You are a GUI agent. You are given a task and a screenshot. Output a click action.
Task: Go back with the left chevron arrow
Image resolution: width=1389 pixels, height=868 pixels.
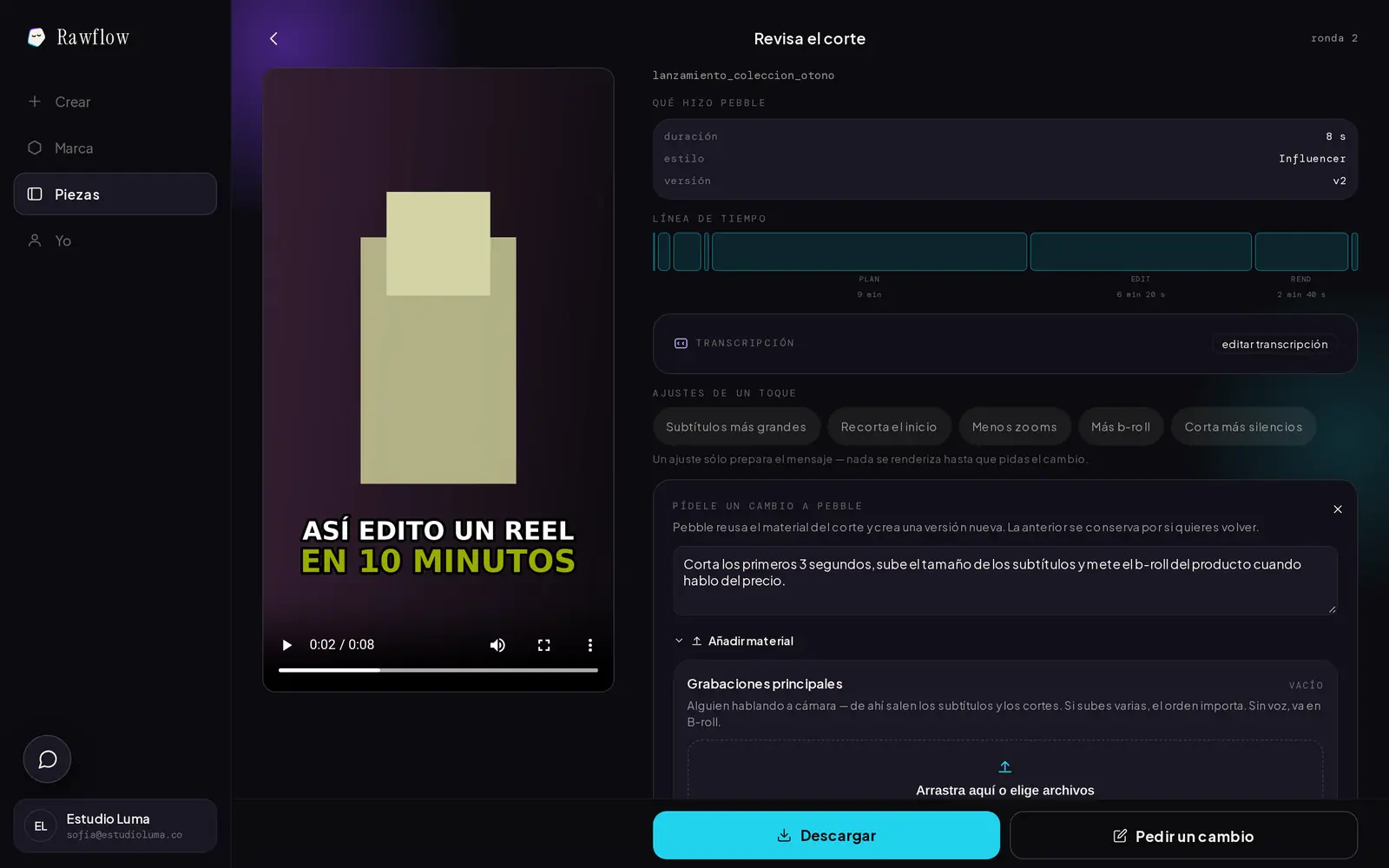click(x=273, y=38)
